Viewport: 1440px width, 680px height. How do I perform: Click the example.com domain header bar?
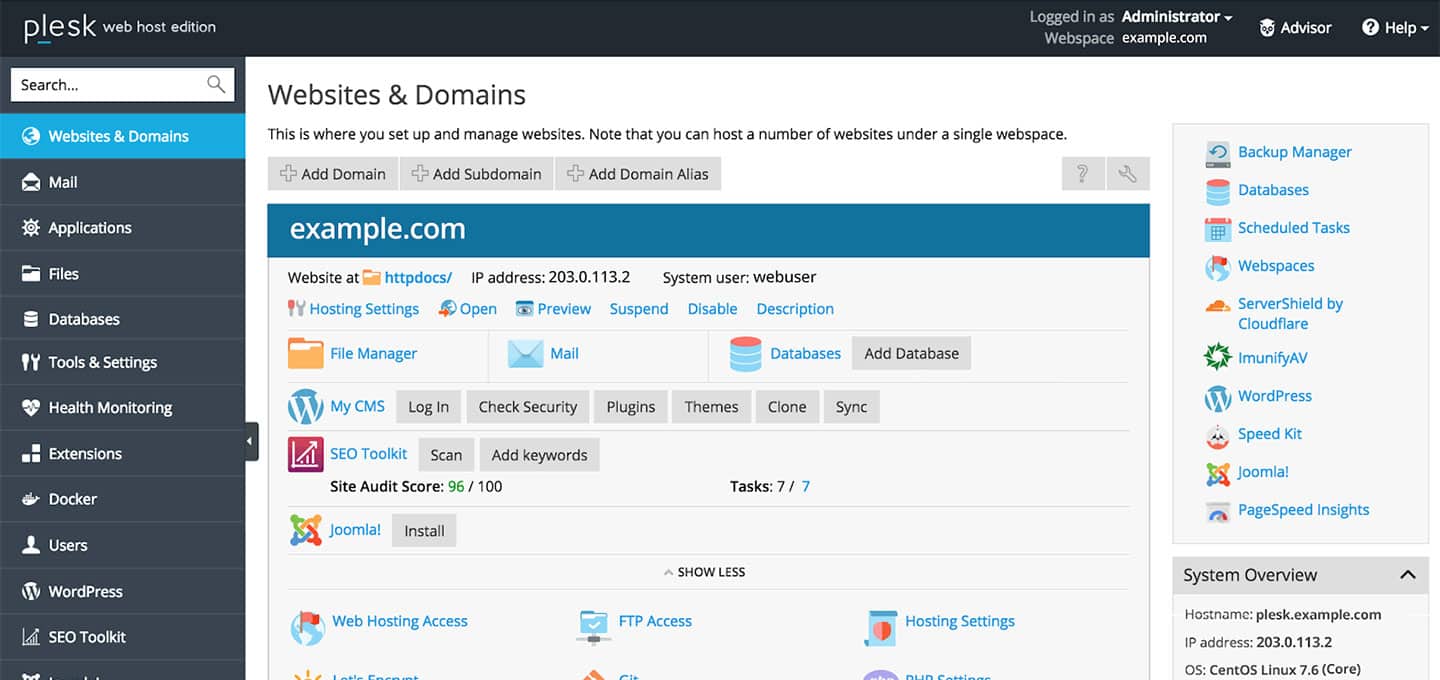708,230
